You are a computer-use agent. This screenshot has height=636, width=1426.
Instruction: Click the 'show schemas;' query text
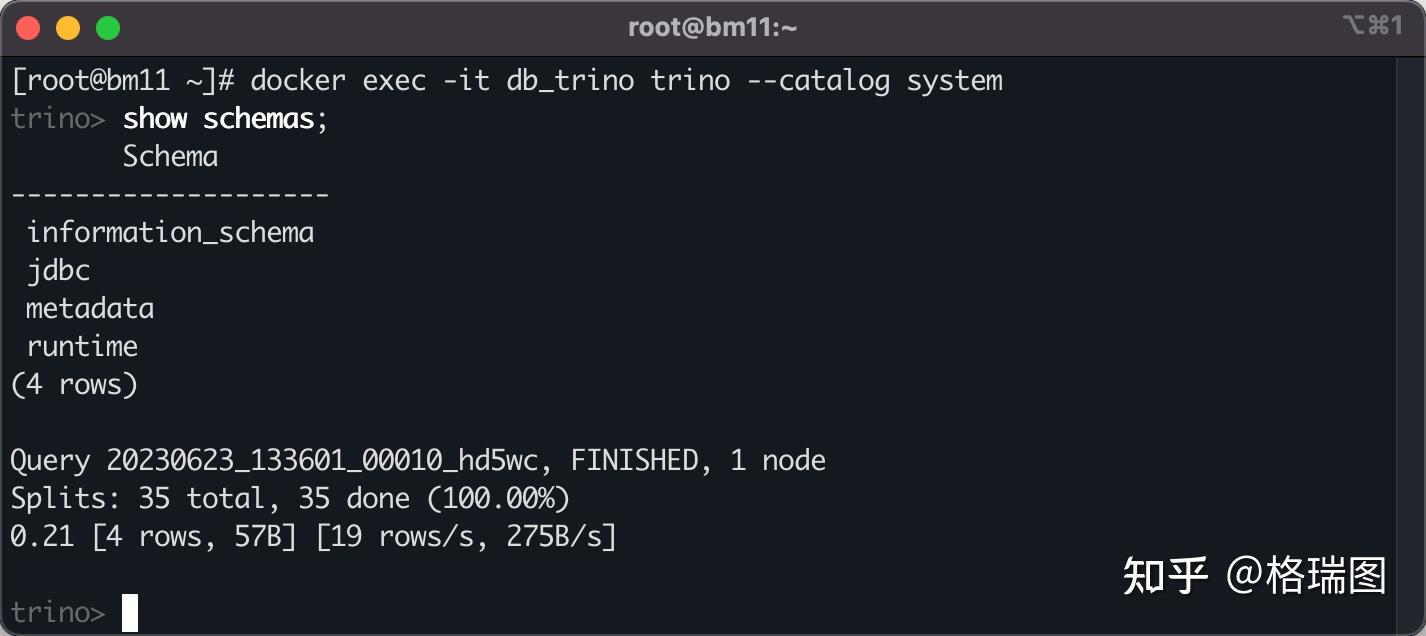coord(225,119)
